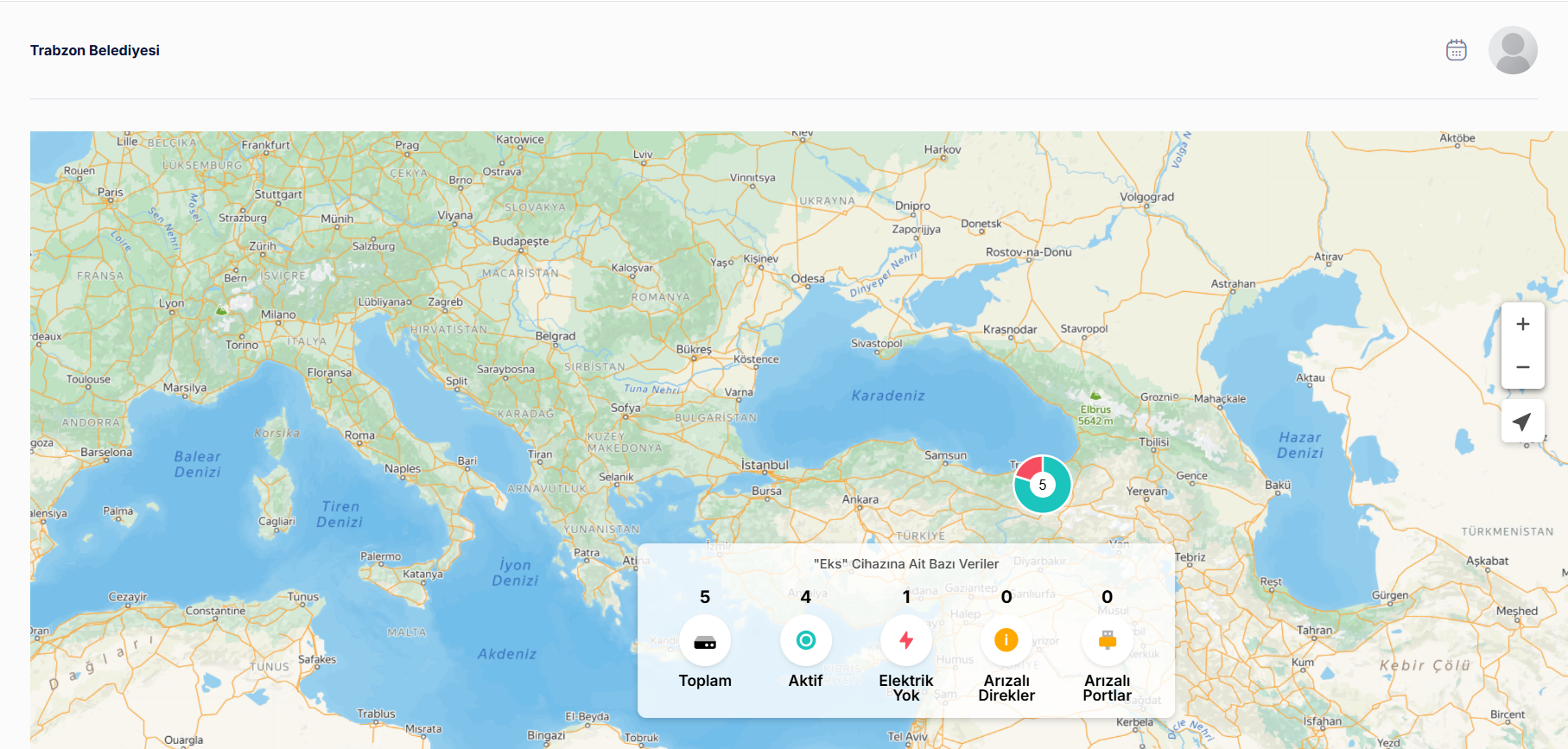Select the Toplam devices icon

tap(705, 641)
